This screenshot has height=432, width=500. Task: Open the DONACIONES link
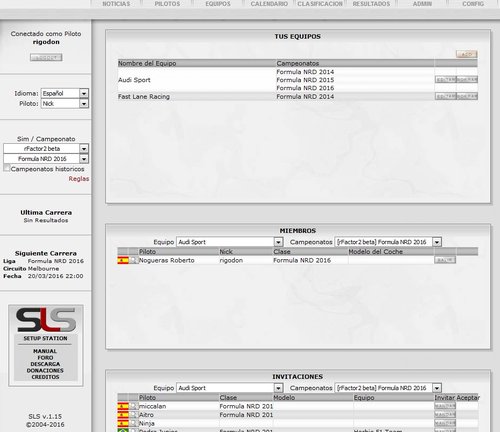[45, 370]
